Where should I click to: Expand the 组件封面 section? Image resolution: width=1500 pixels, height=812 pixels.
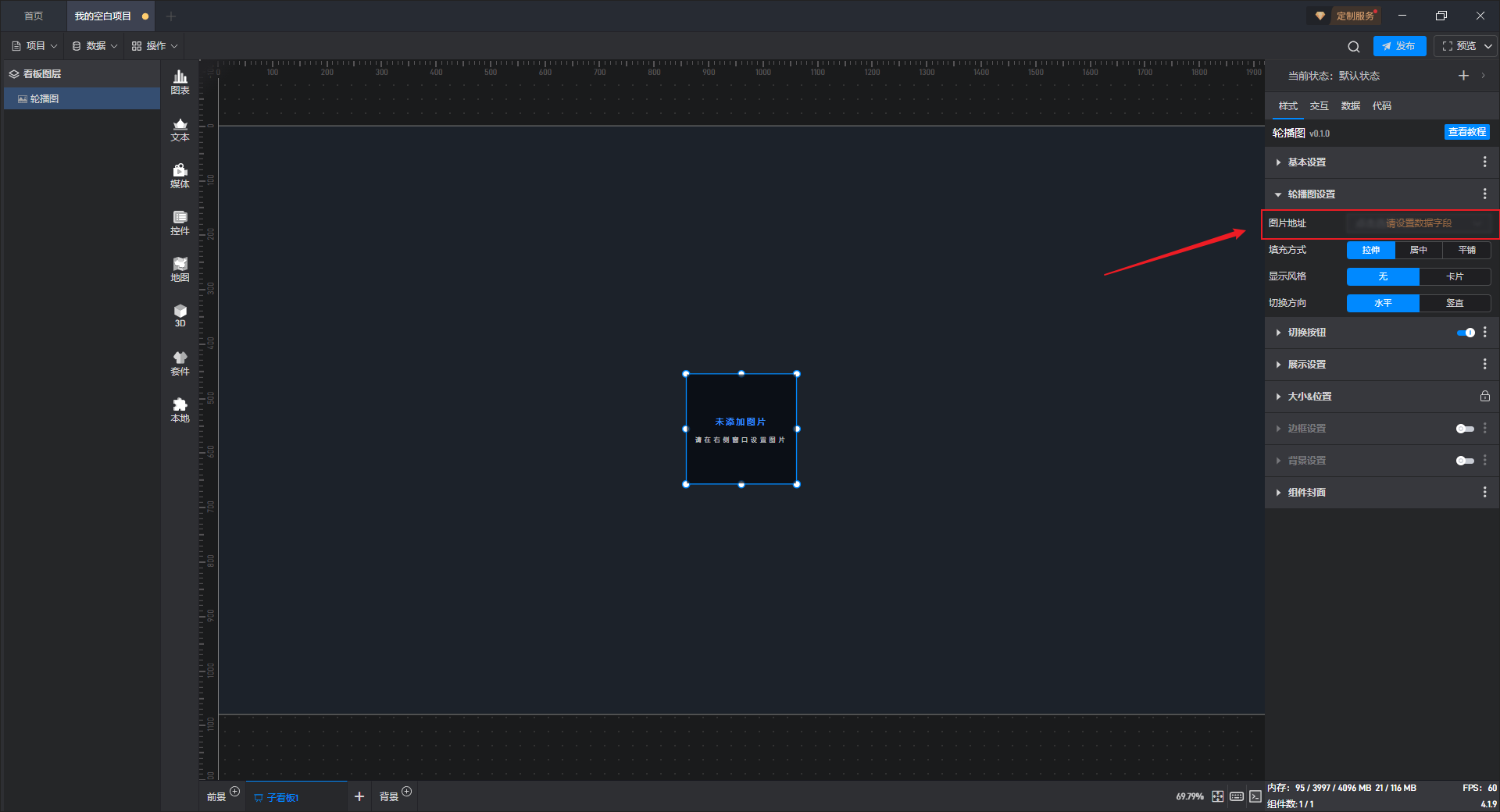point(1278,493)
